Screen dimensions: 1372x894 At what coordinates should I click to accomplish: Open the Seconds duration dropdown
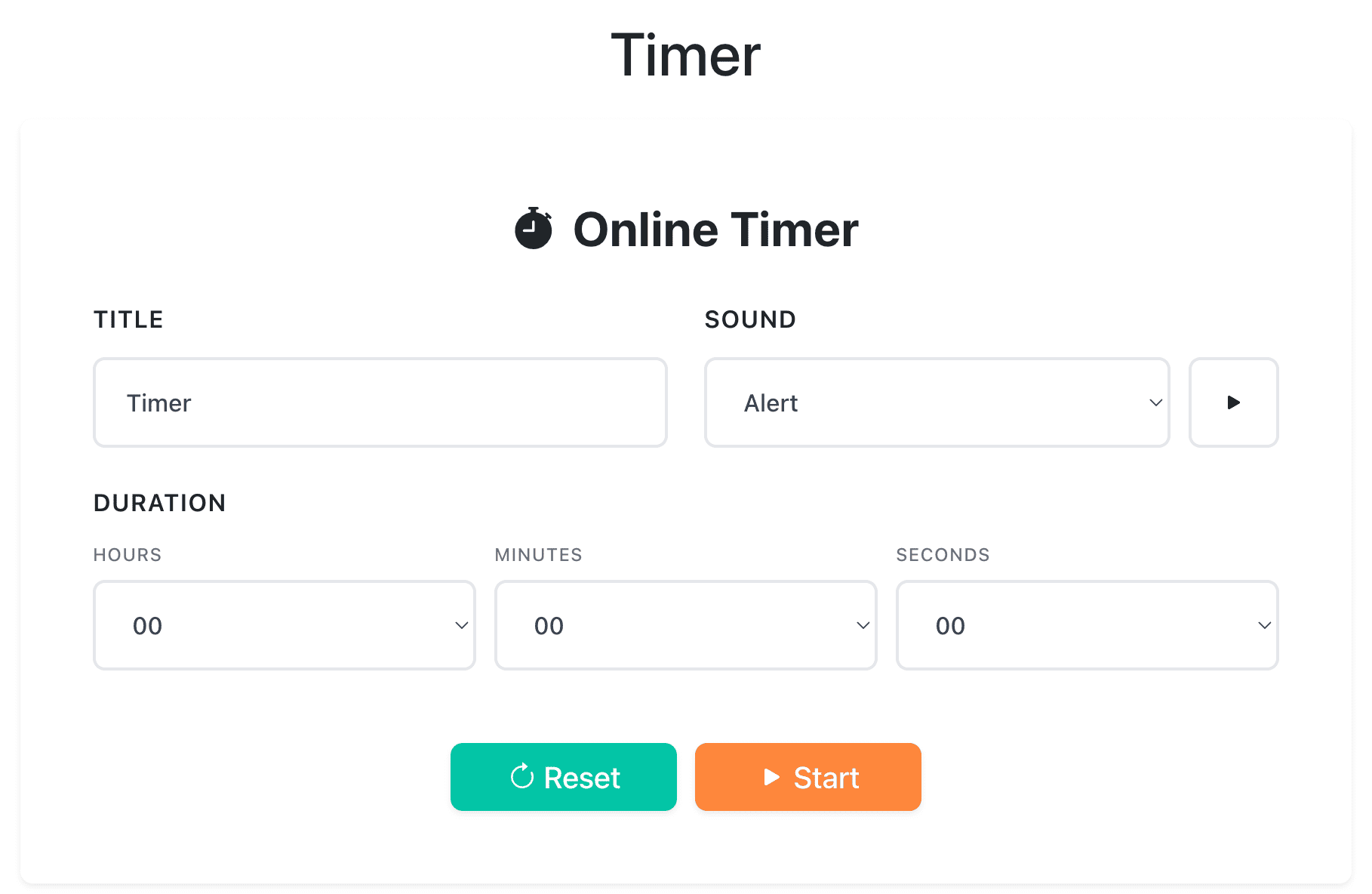point(1087,625)
